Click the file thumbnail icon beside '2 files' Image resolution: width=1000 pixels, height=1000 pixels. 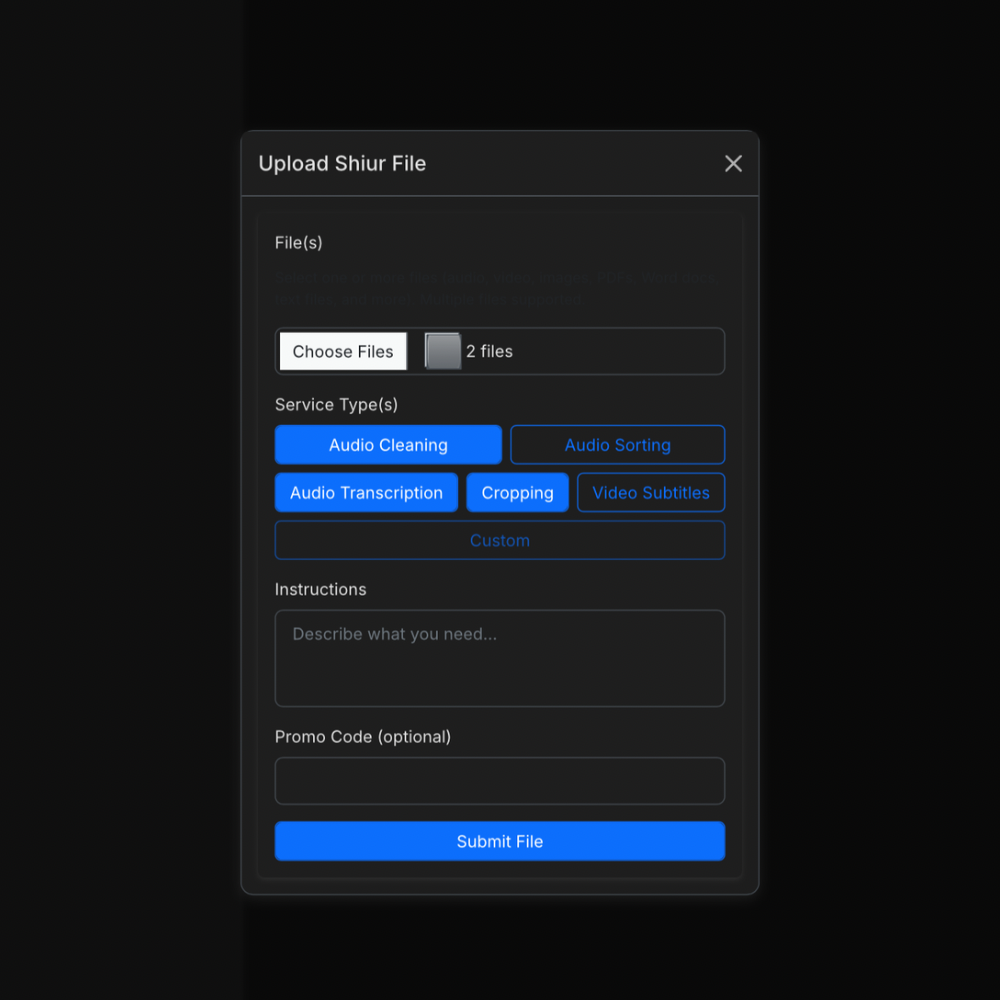coord(442,351)
